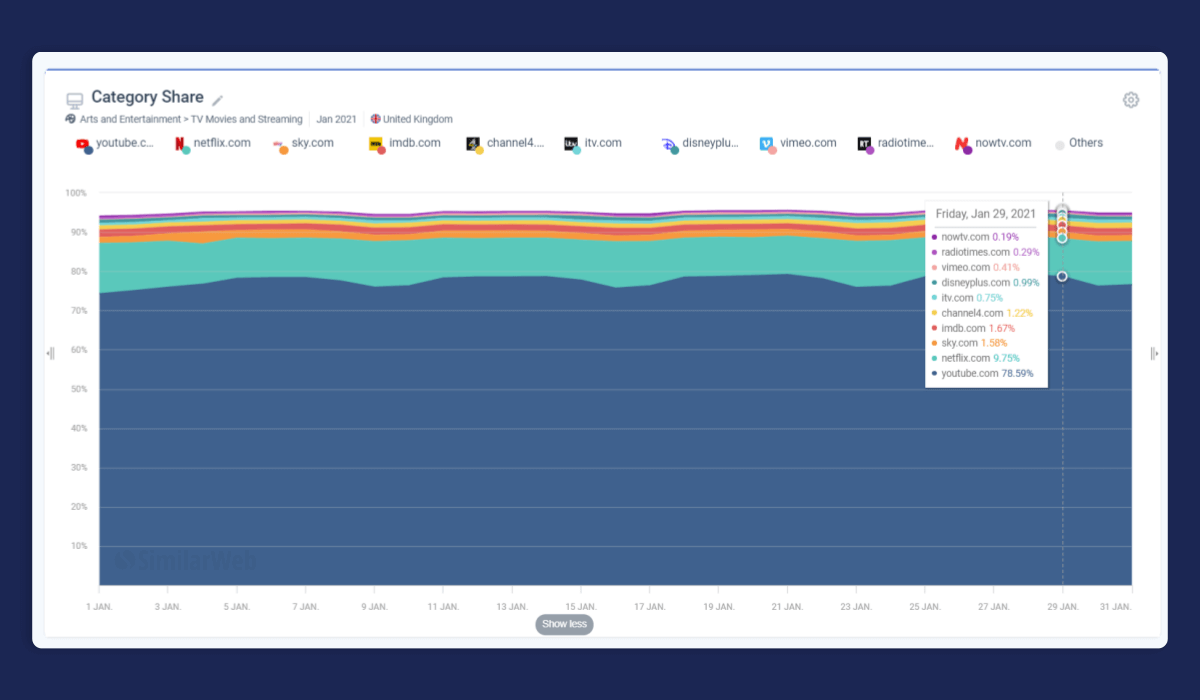Viewport: 1200px width, 700px height.
Task: Click the Disney Plus favicon in the legend
Action: click(669, 144)
